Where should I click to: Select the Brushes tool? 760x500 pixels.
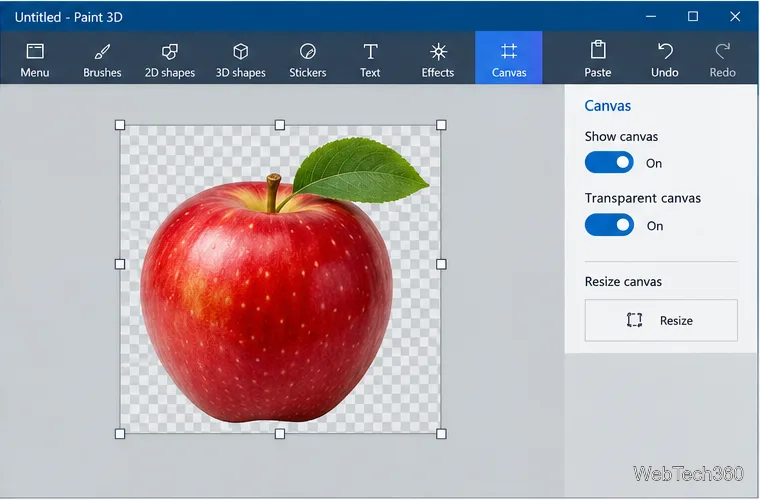pos(102,60)
